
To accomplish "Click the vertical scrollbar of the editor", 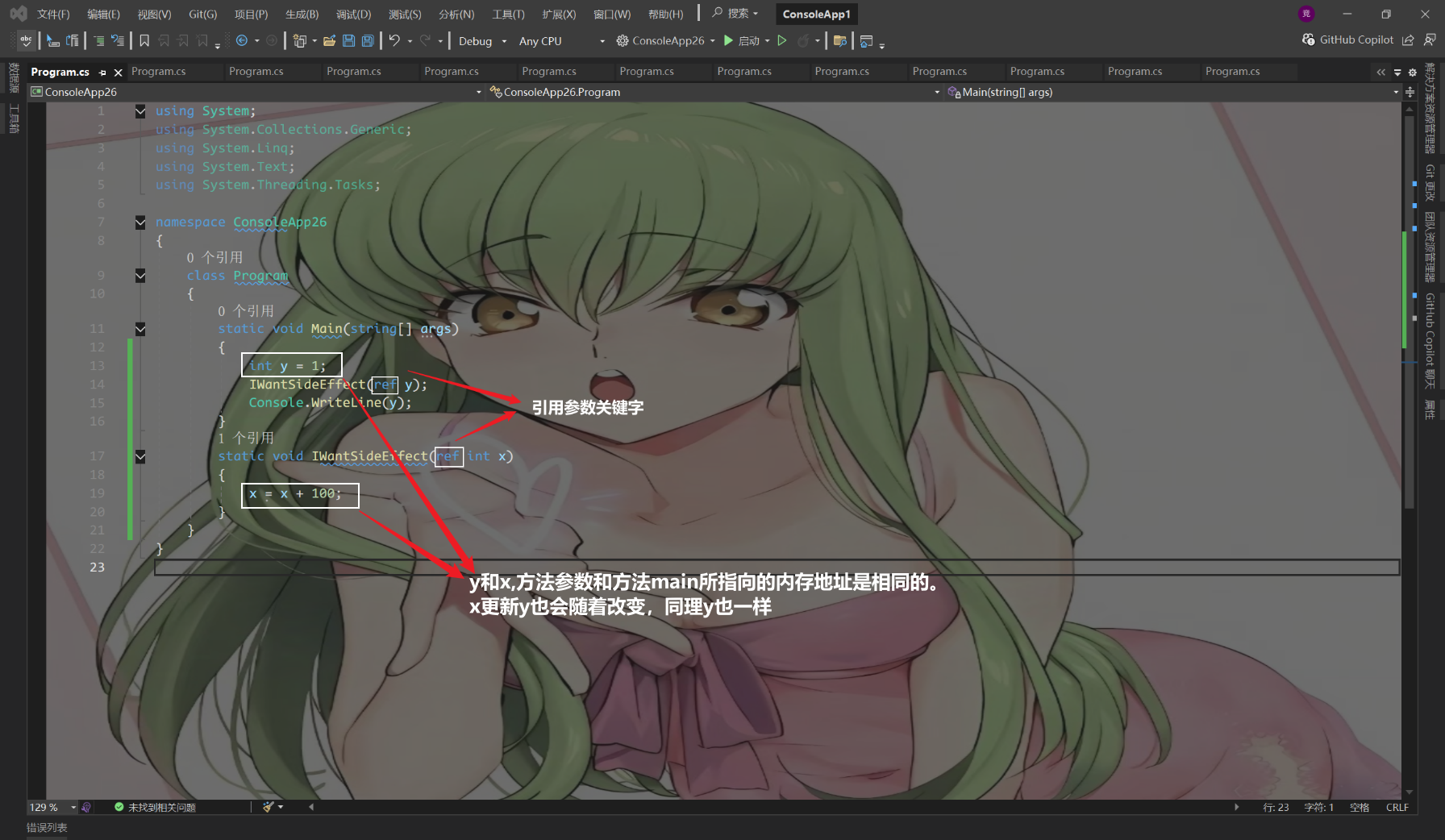I will [x=1410, y=313].
